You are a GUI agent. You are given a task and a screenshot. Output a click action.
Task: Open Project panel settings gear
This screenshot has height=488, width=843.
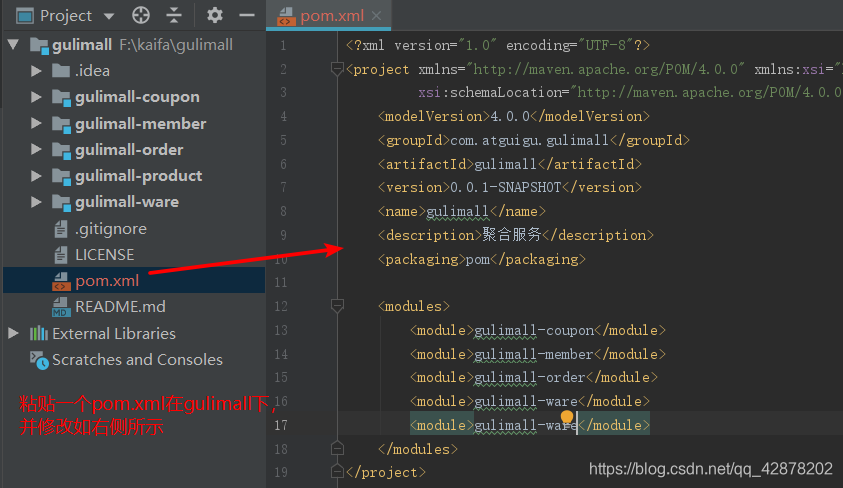[215, 16]
